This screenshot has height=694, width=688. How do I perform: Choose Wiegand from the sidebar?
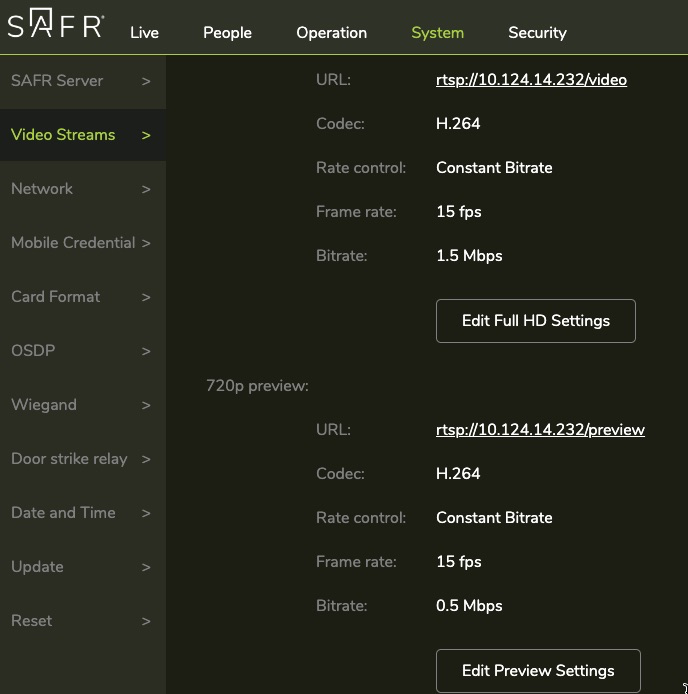coord(44,405)
